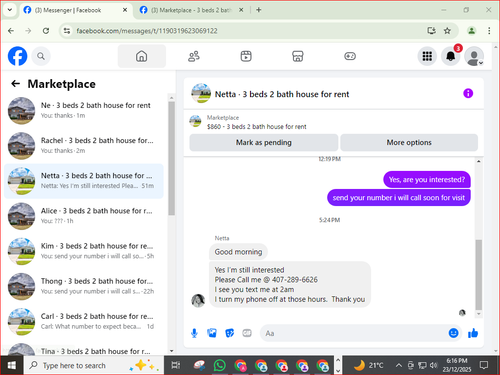Screen dimensions: 500x375
Task: Attach a photo using the image icon
Action: click(212, 333)
